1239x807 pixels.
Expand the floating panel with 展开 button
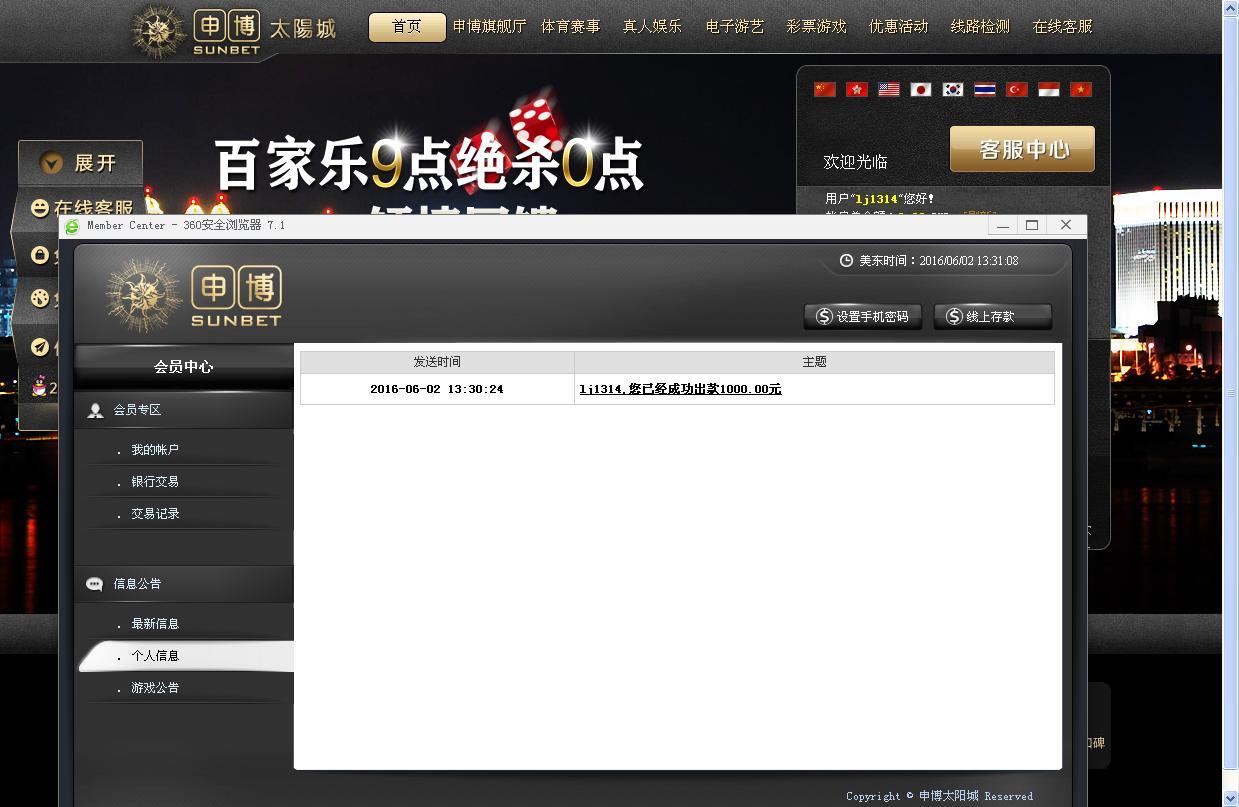[x=80, y=162]
